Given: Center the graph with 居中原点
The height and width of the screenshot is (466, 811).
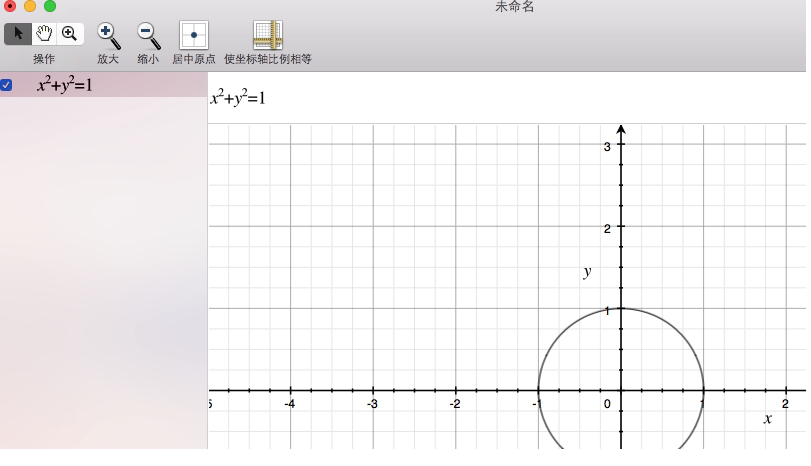Looking at the screenshot, I should tap(193, 35).
